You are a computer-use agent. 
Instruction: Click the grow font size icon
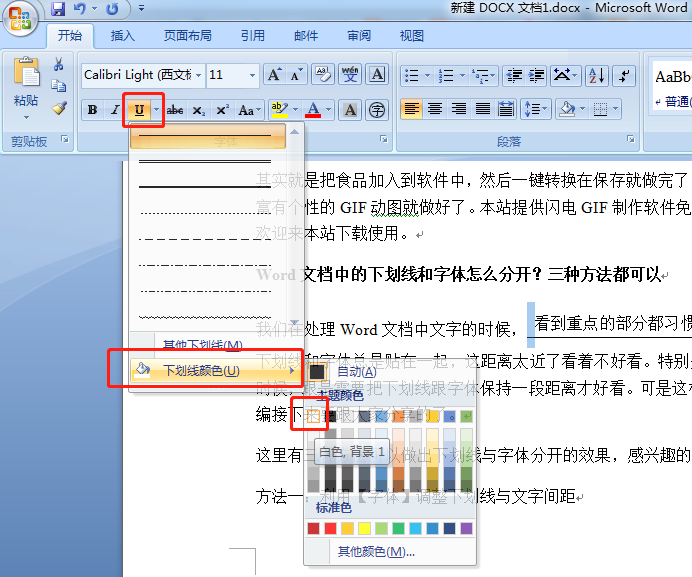tap(274, 75)
